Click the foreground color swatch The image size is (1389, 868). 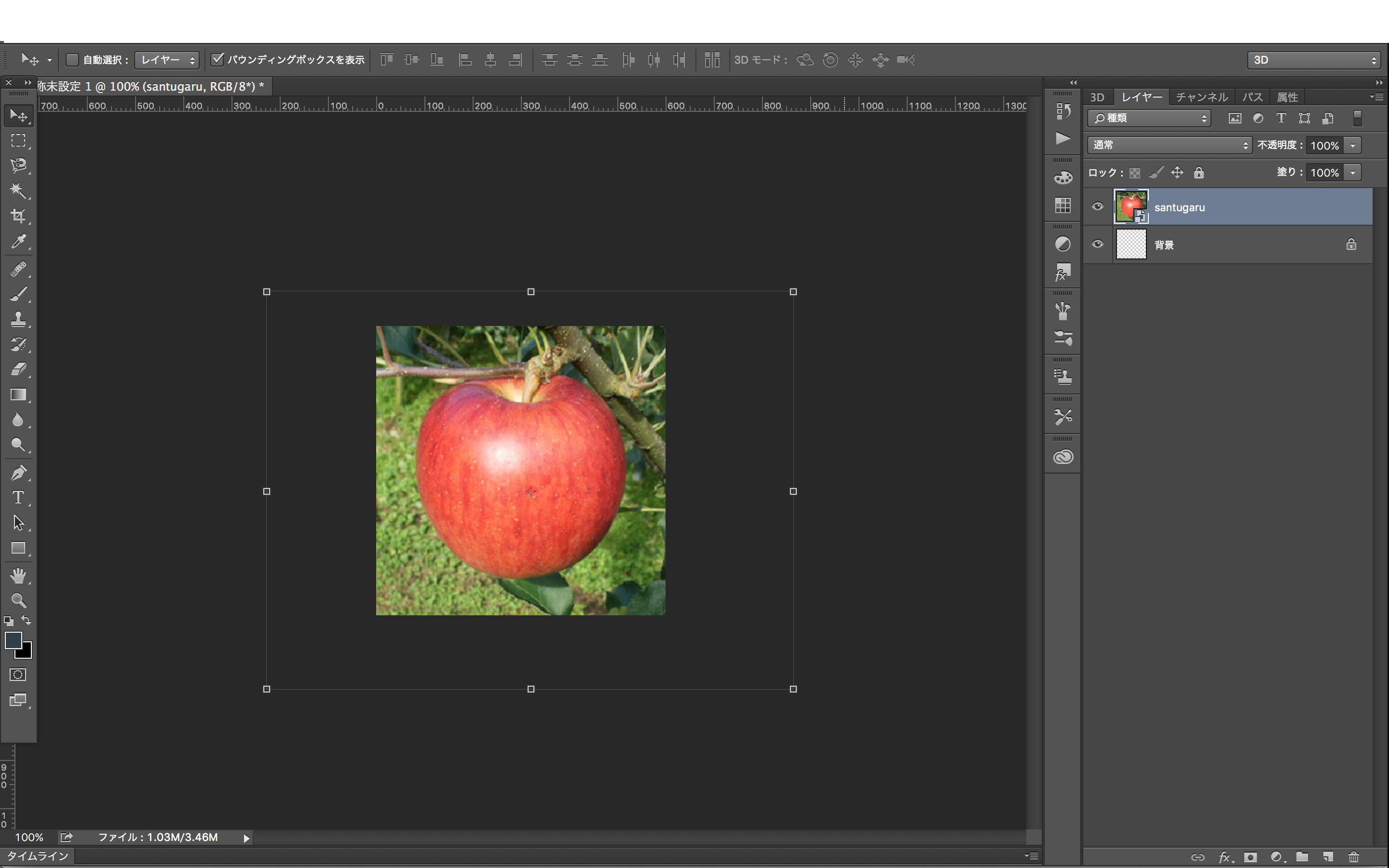pyautogui.click(x=13, y=640)
